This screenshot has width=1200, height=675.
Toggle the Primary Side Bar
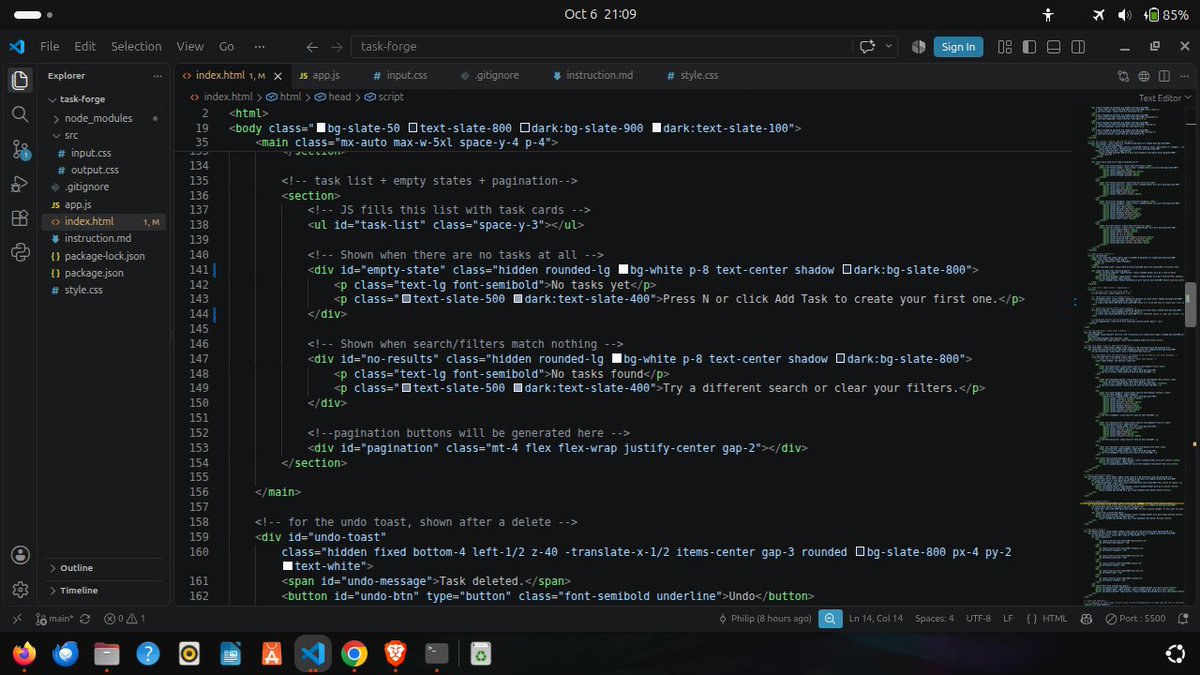1029,46
